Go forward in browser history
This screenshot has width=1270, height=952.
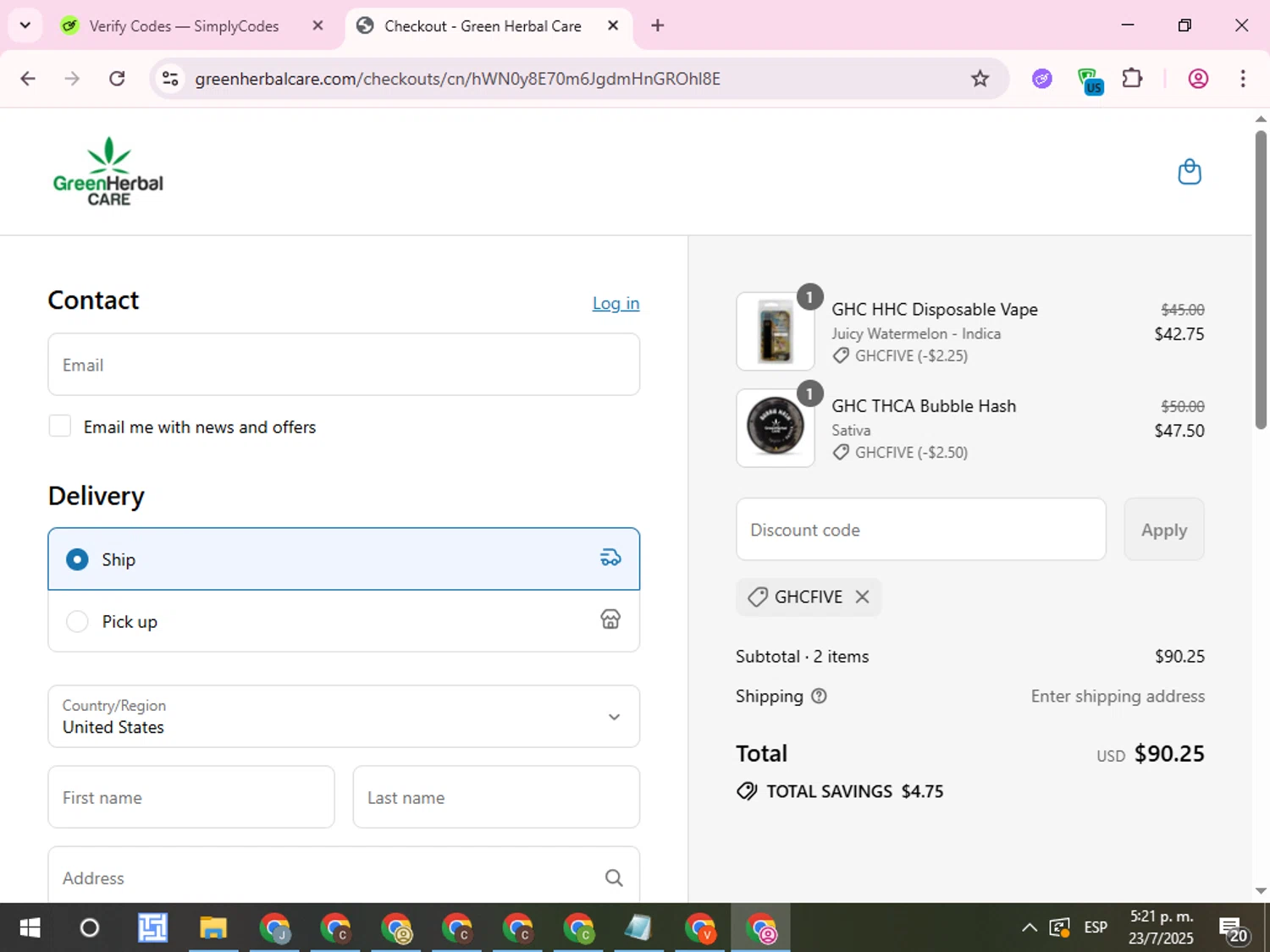coord(72,79)
